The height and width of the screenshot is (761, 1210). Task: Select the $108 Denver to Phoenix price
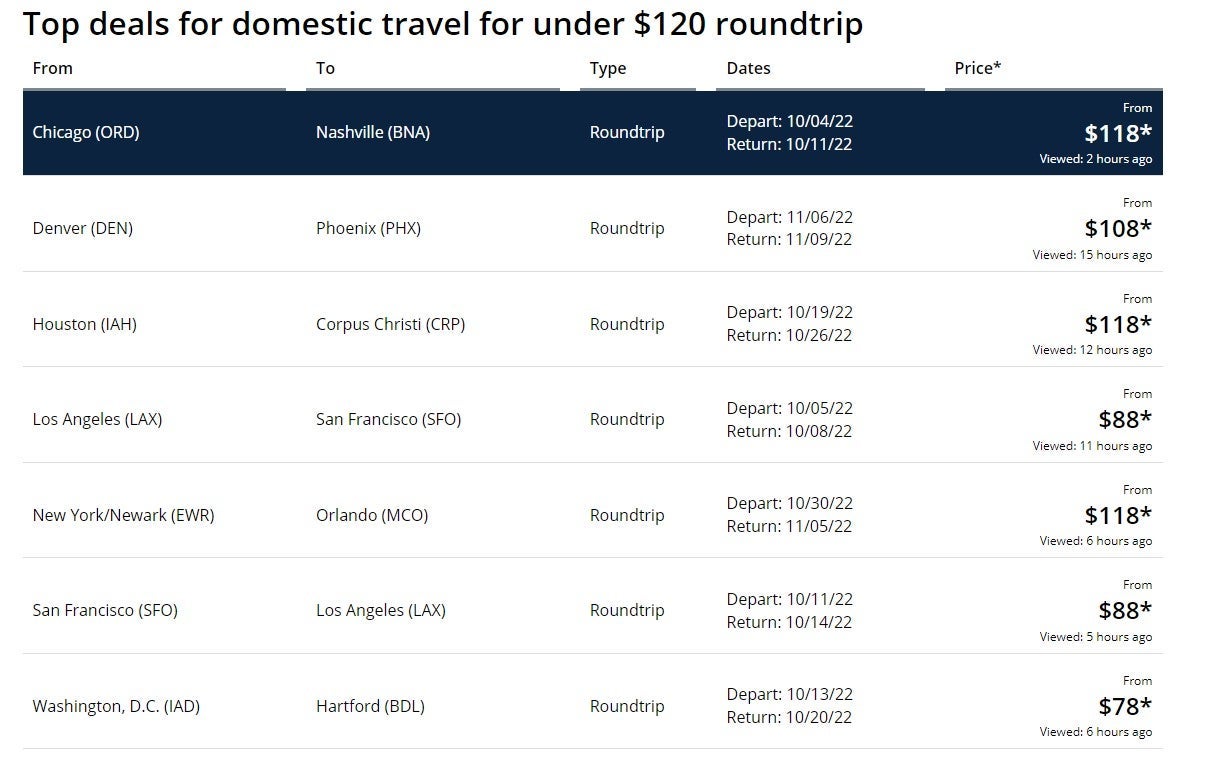(1117, 228)
